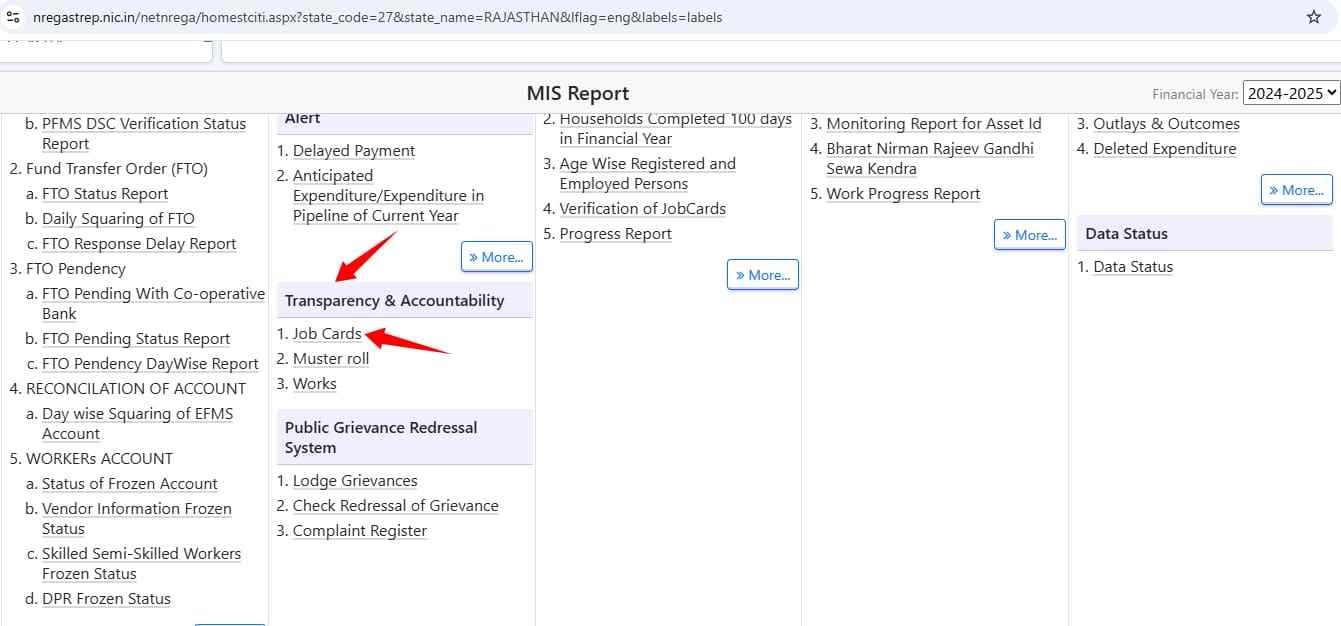Viewport: 1341px width, 626px height.
Task: Open Status of Frozen Account report
Action: 129,484
